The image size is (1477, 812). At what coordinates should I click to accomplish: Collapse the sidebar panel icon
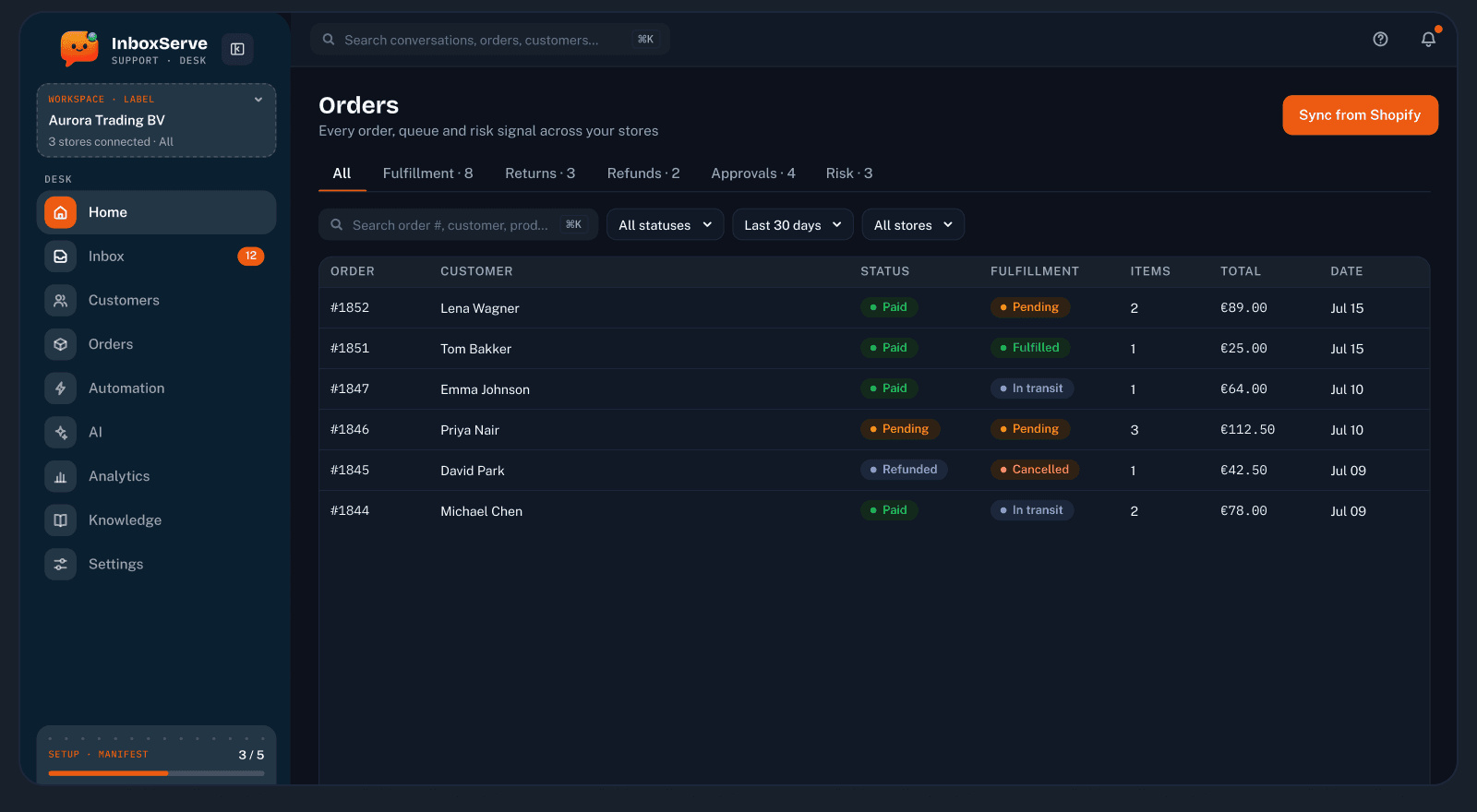pyautogui.click(x=237, y=49)
